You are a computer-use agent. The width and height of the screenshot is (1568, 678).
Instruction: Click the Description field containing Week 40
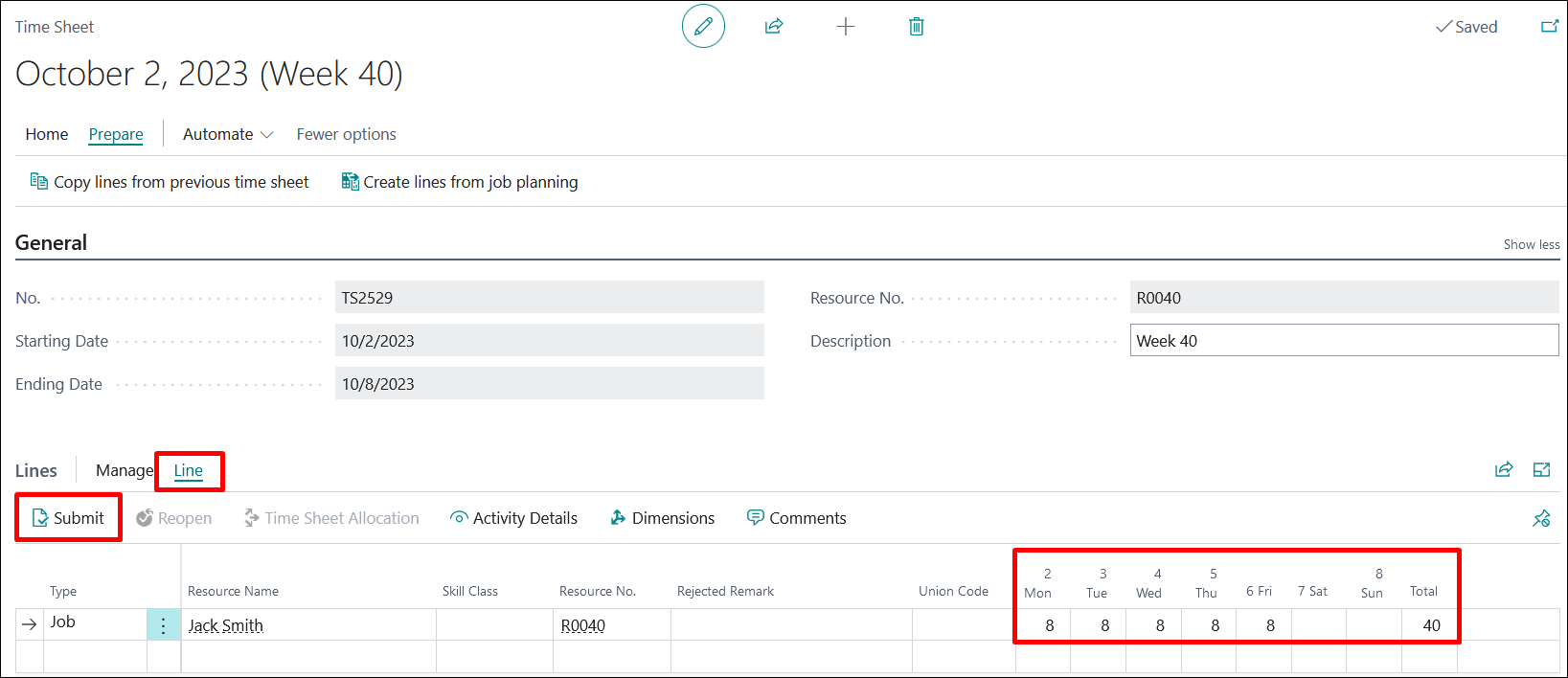pos(1343,341)
